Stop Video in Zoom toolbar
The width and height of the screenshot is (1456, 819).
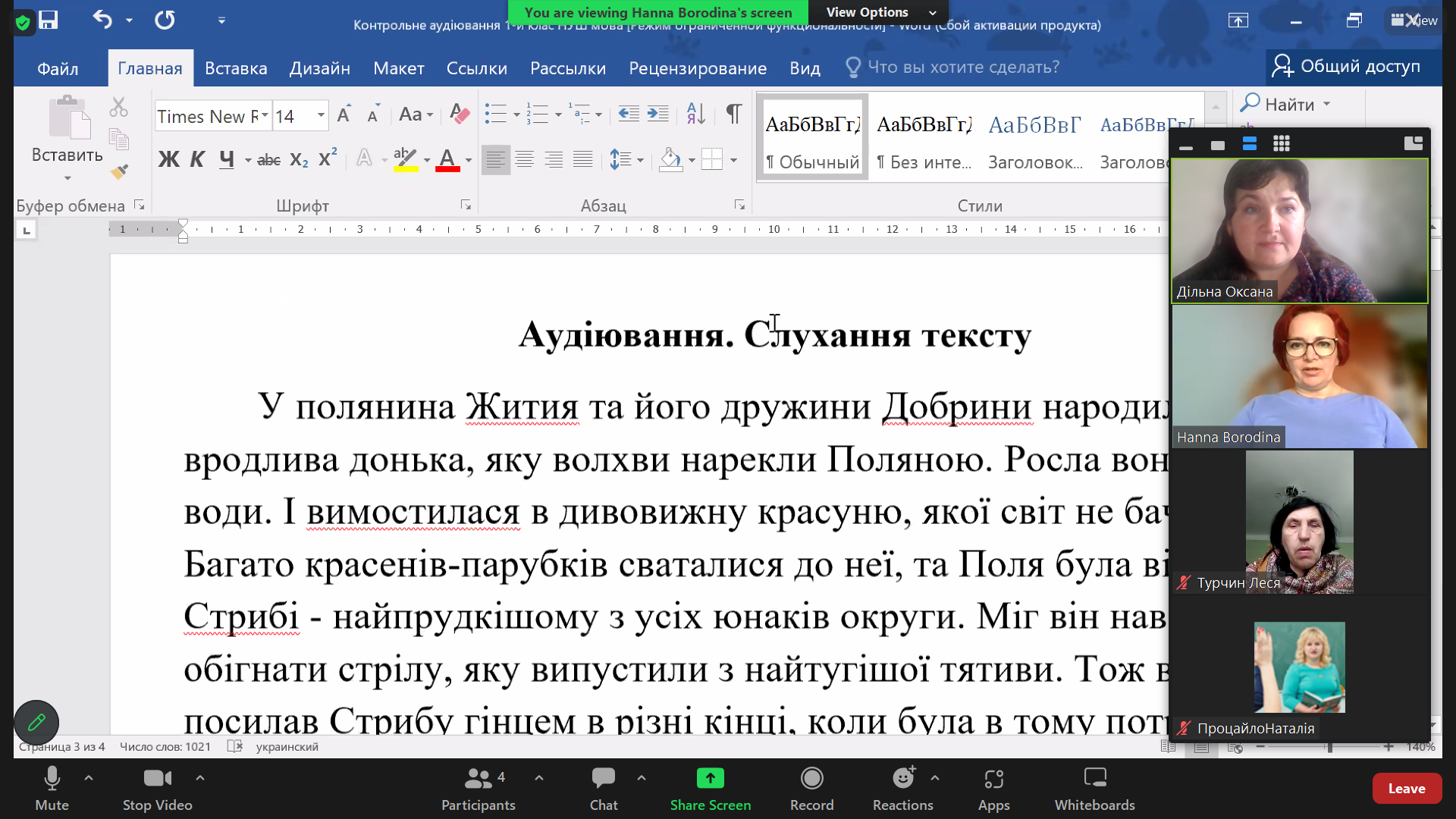click(157, 788)
